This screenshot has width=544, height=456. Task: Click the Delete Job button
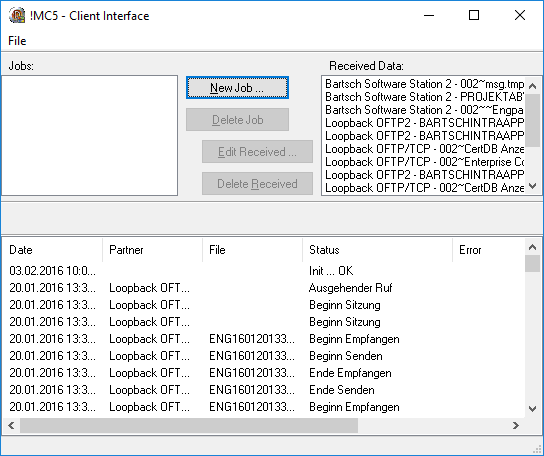tap(237, 120)
